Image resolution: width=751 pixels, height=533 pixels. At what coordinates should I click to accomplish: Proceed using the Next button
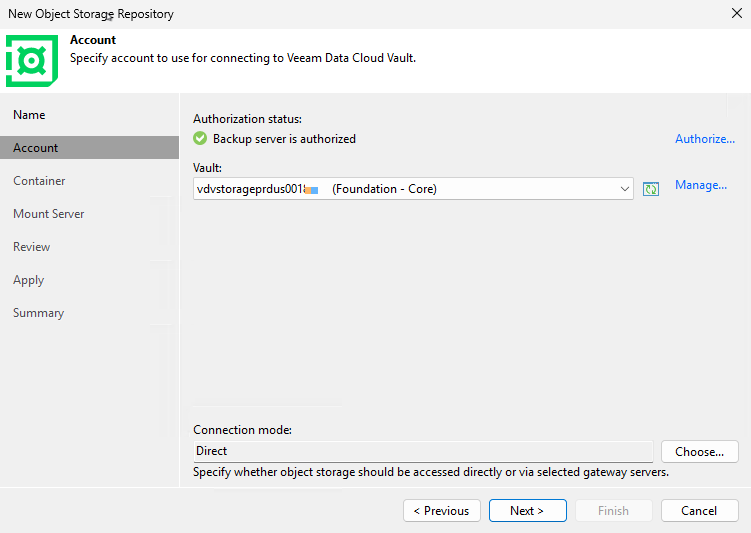coord(527,510)
